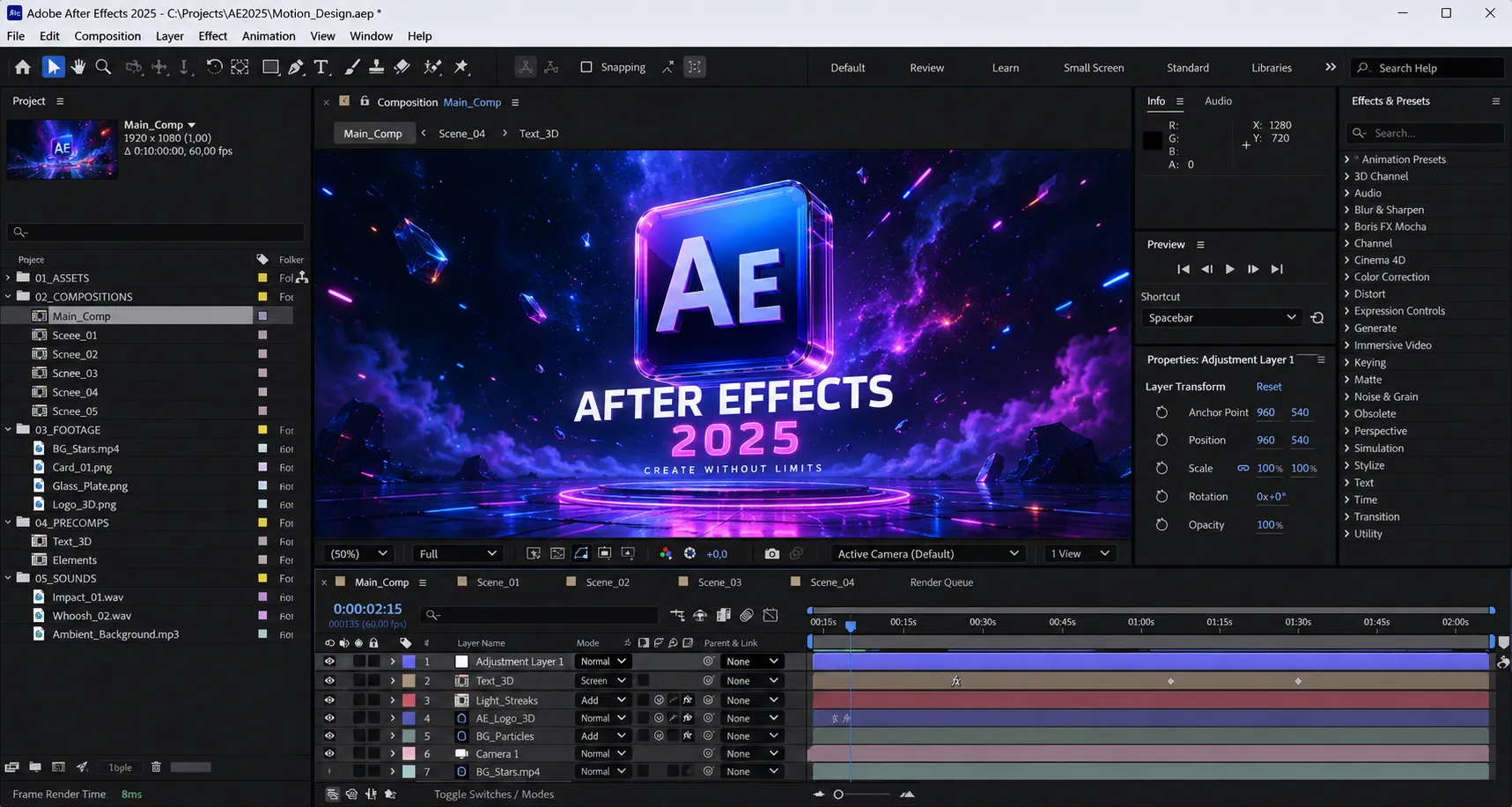Hide the Text_3D layer

point(329,681)
